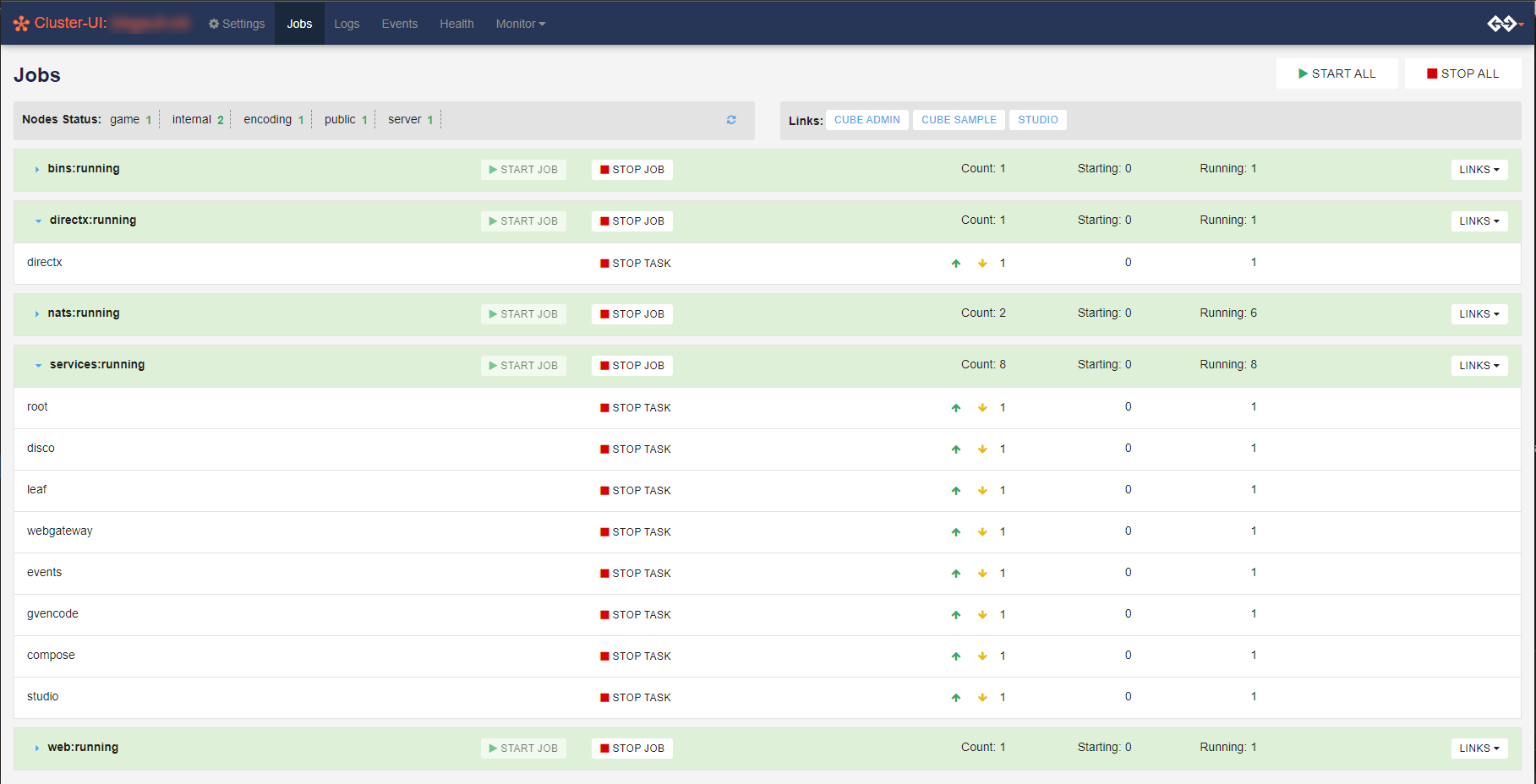Scale down the gvencode task
Viewport: 1536px width, 784px height.
pos(982,615)
